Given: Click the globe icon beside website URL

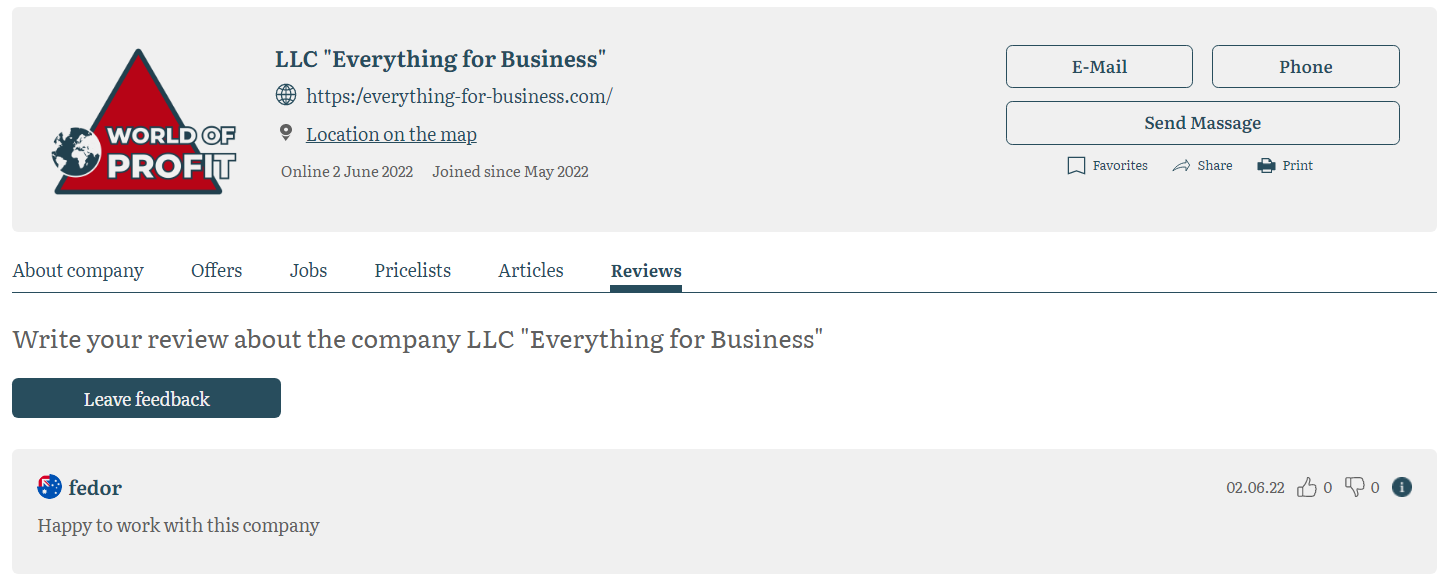Looking at the screenshot, I should (286, 96).
